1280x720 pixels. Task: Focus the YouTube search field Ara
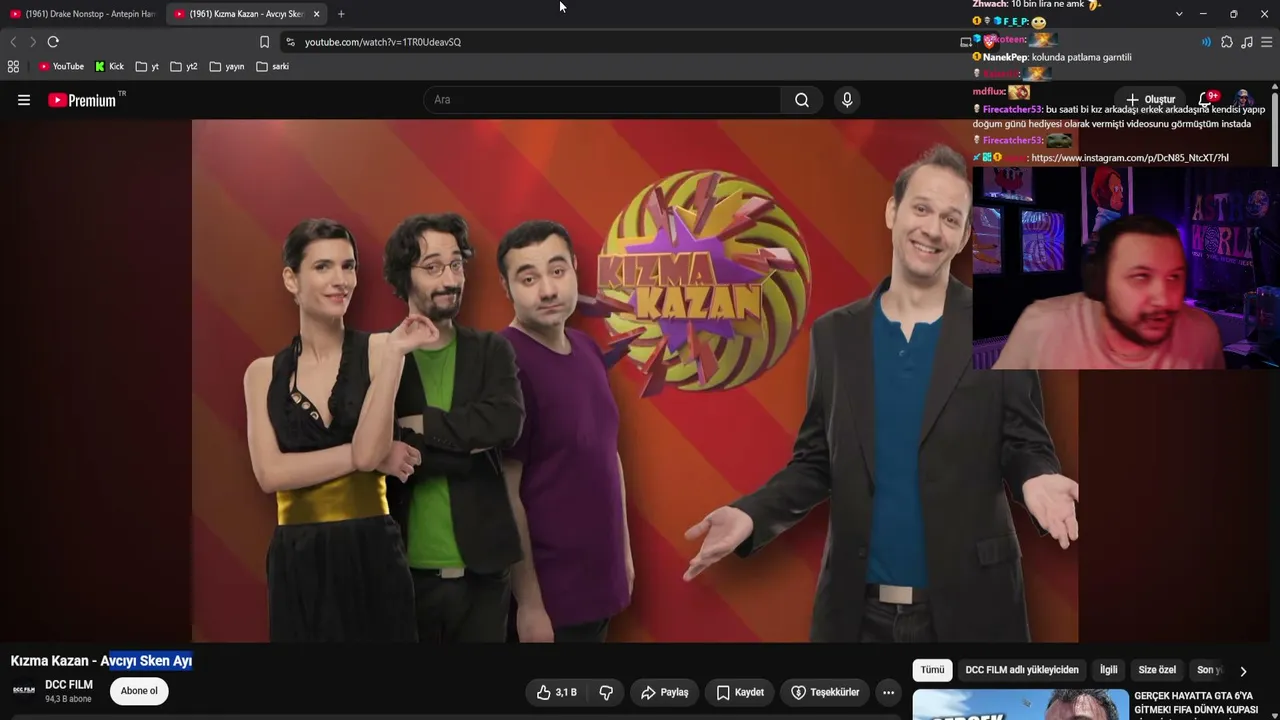click(603, 100)
